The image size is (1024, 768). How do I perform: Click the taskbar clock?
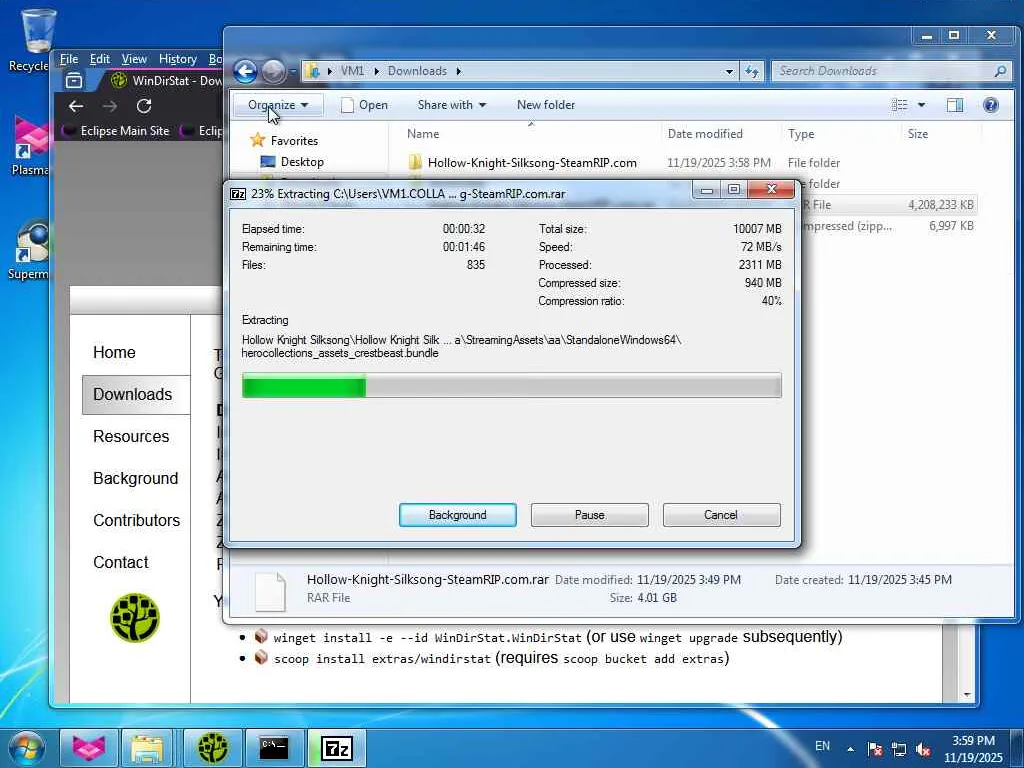973,749
